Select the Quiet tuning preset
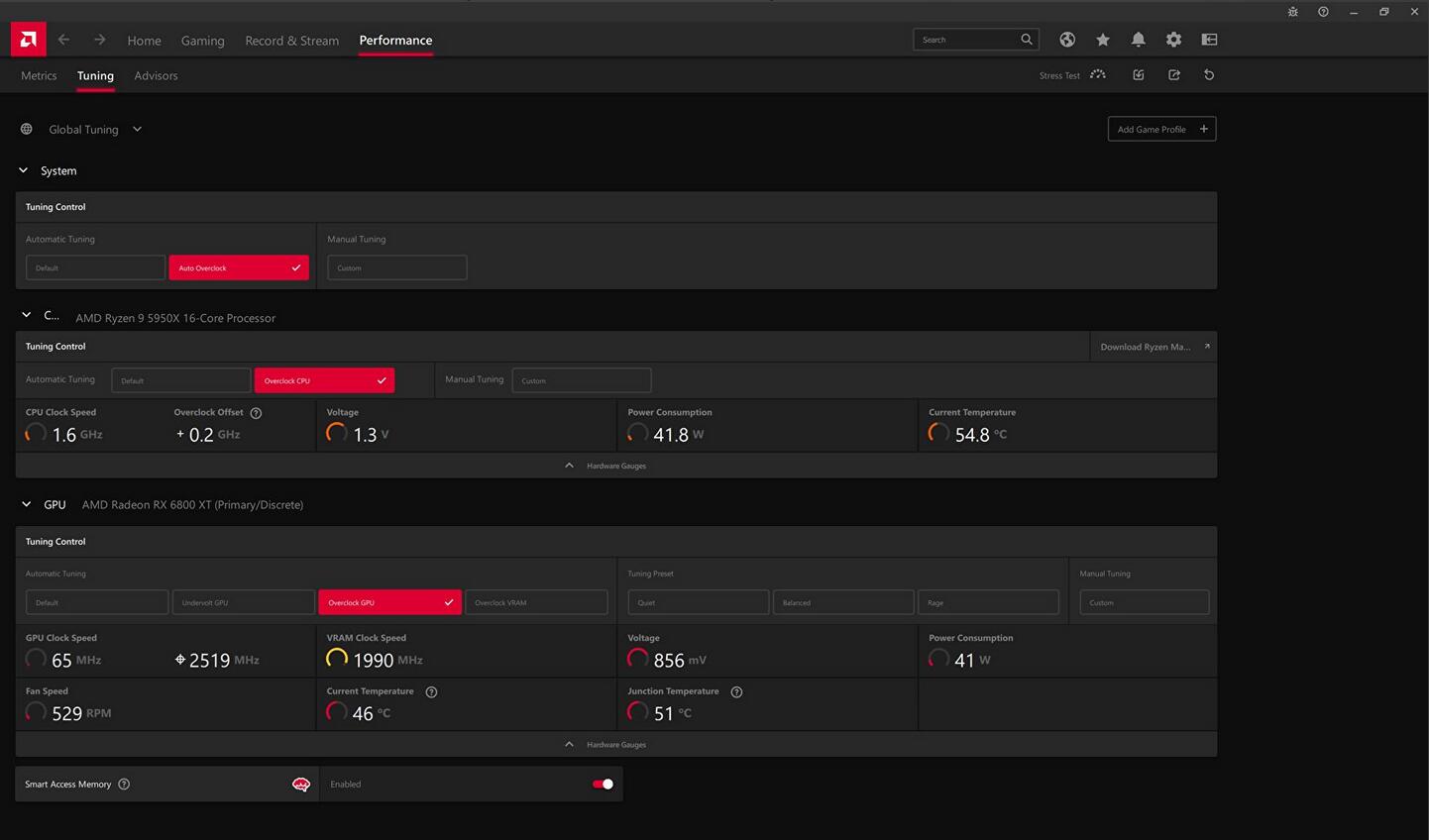 pyautogui.click(x=698, y=602)
